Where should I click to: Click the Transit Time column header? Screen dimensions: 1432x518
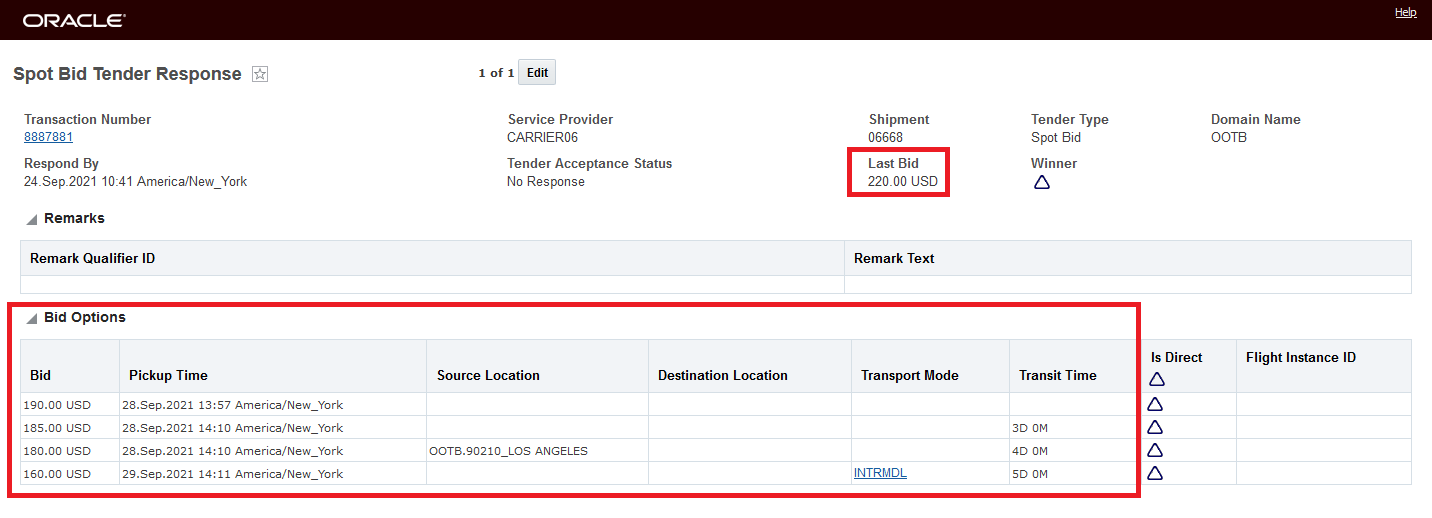click(x=1057, y=375)
